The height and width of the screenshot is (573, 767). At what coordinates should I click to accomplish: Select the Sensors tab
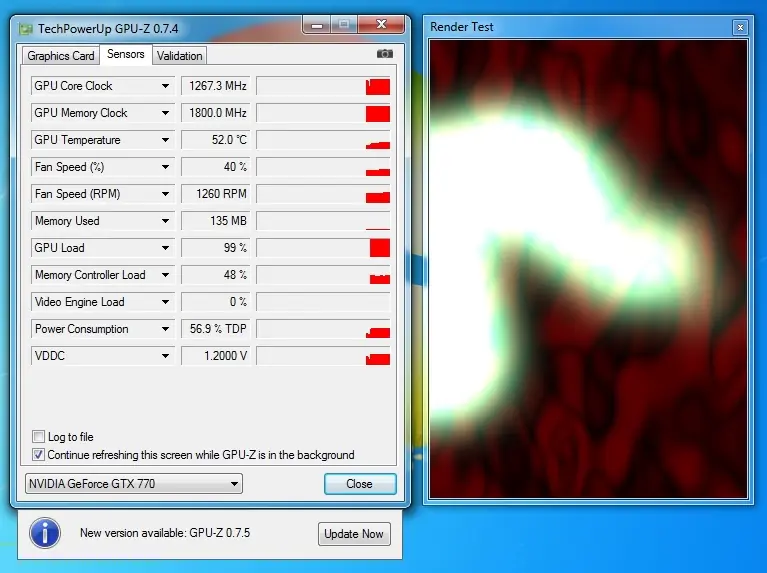126,54
